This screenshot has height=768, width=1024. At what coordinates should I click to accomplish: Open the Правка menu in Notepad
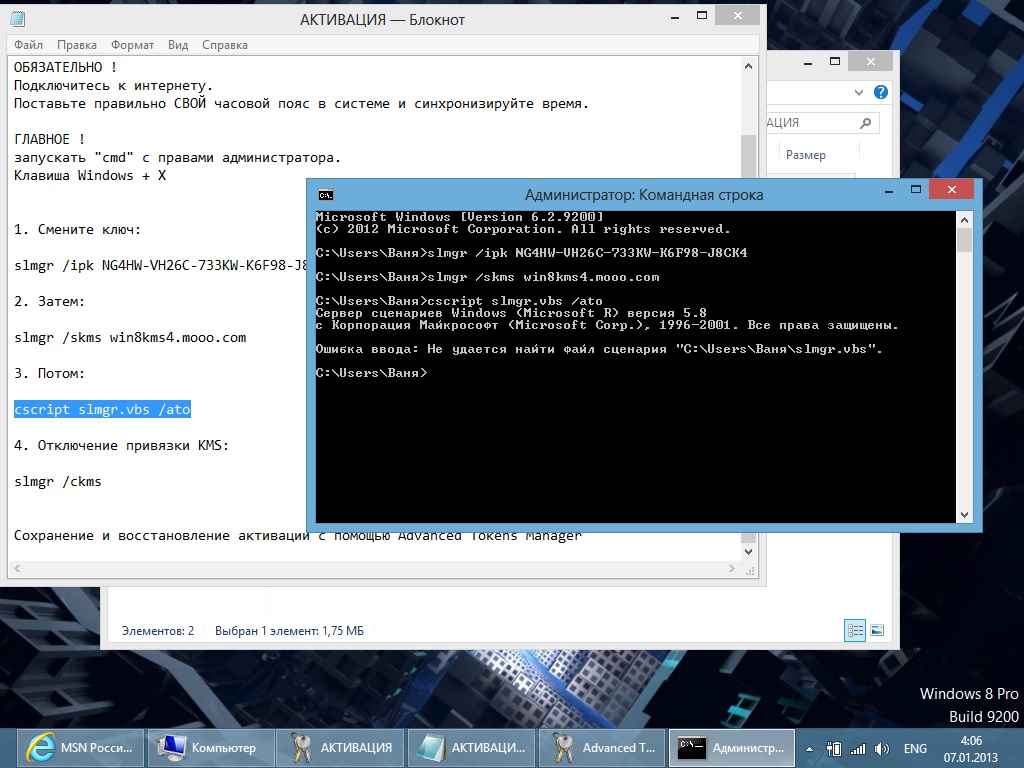click(76, 45)
